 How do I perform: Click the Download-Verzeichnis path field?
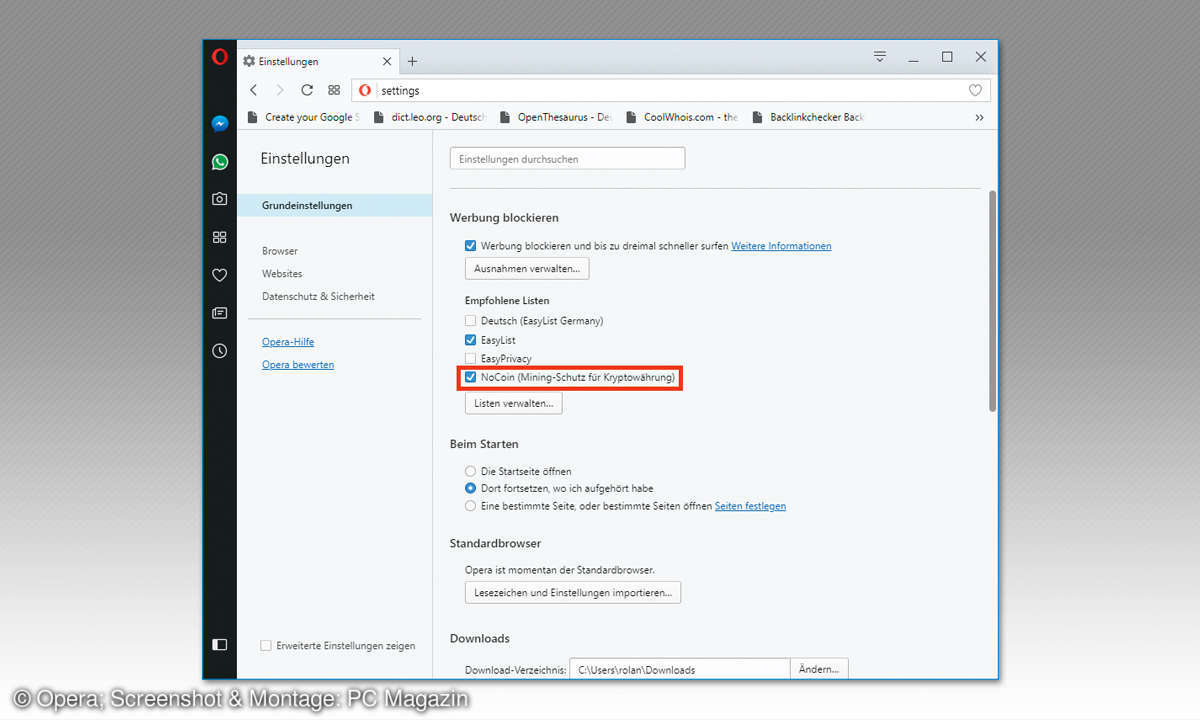(x=680, y=669)
